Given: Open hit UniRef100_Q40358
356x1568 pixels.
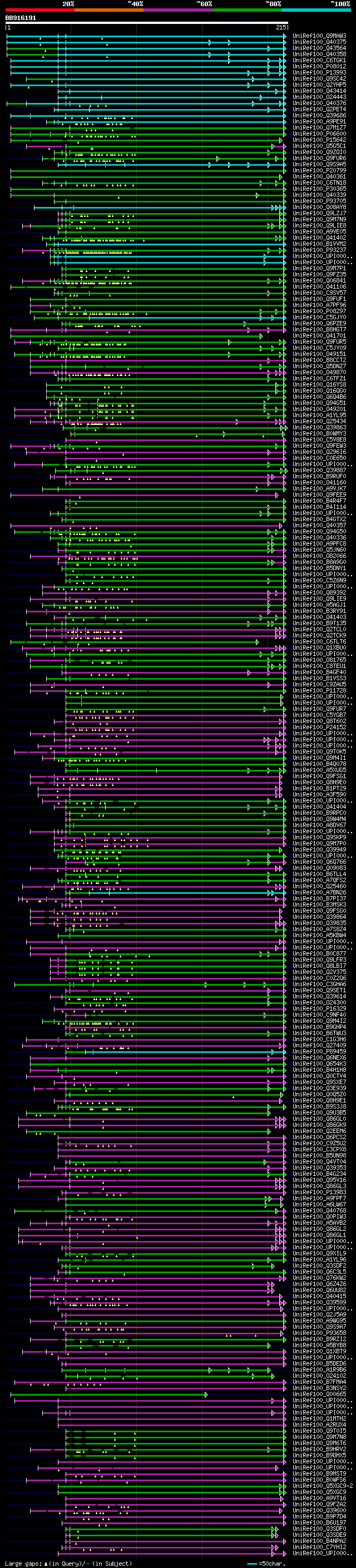Looking at the screenshot, I should [x=319, y=54].
